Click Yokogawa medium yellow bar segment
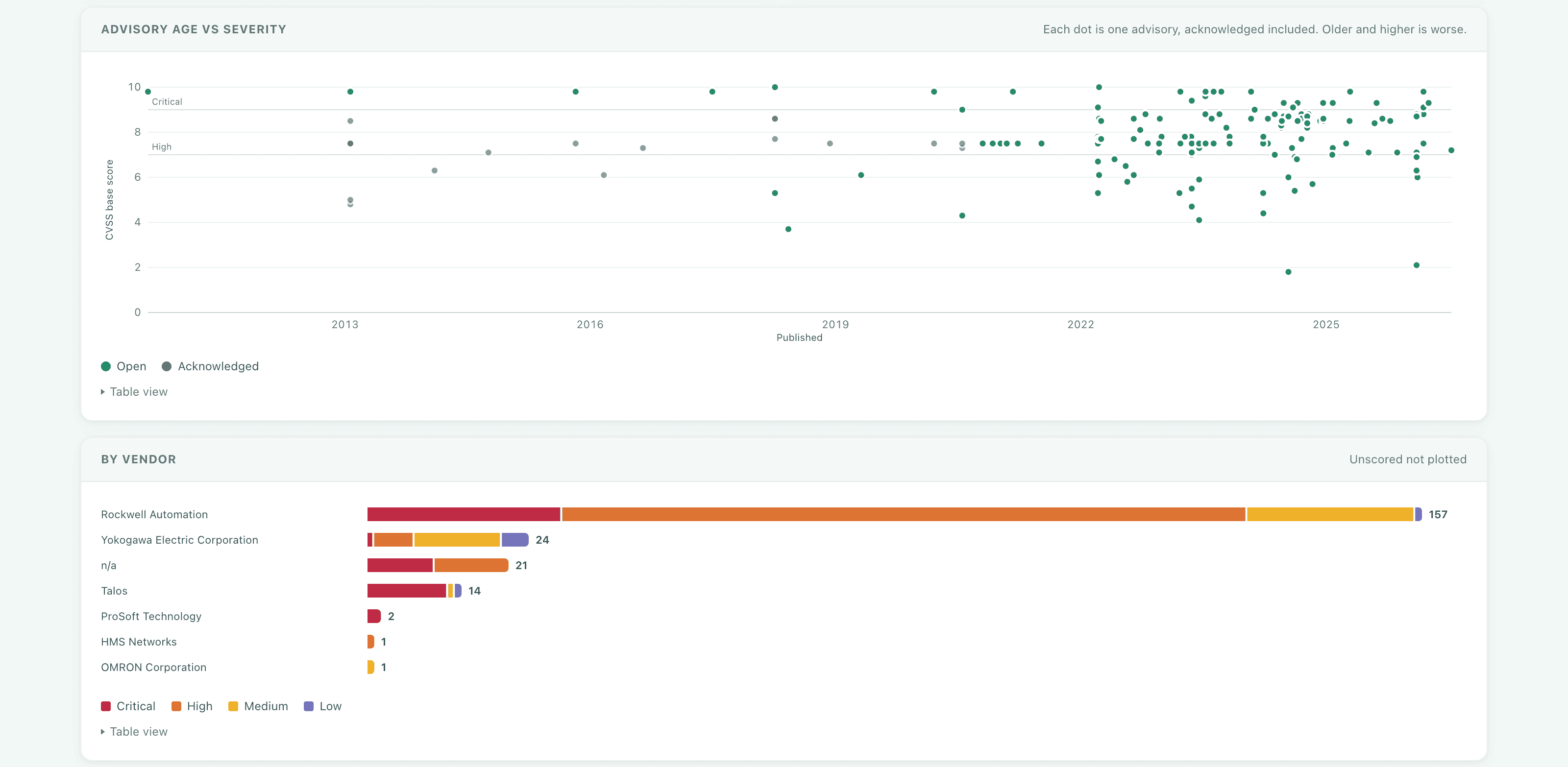 pos(457,540)
